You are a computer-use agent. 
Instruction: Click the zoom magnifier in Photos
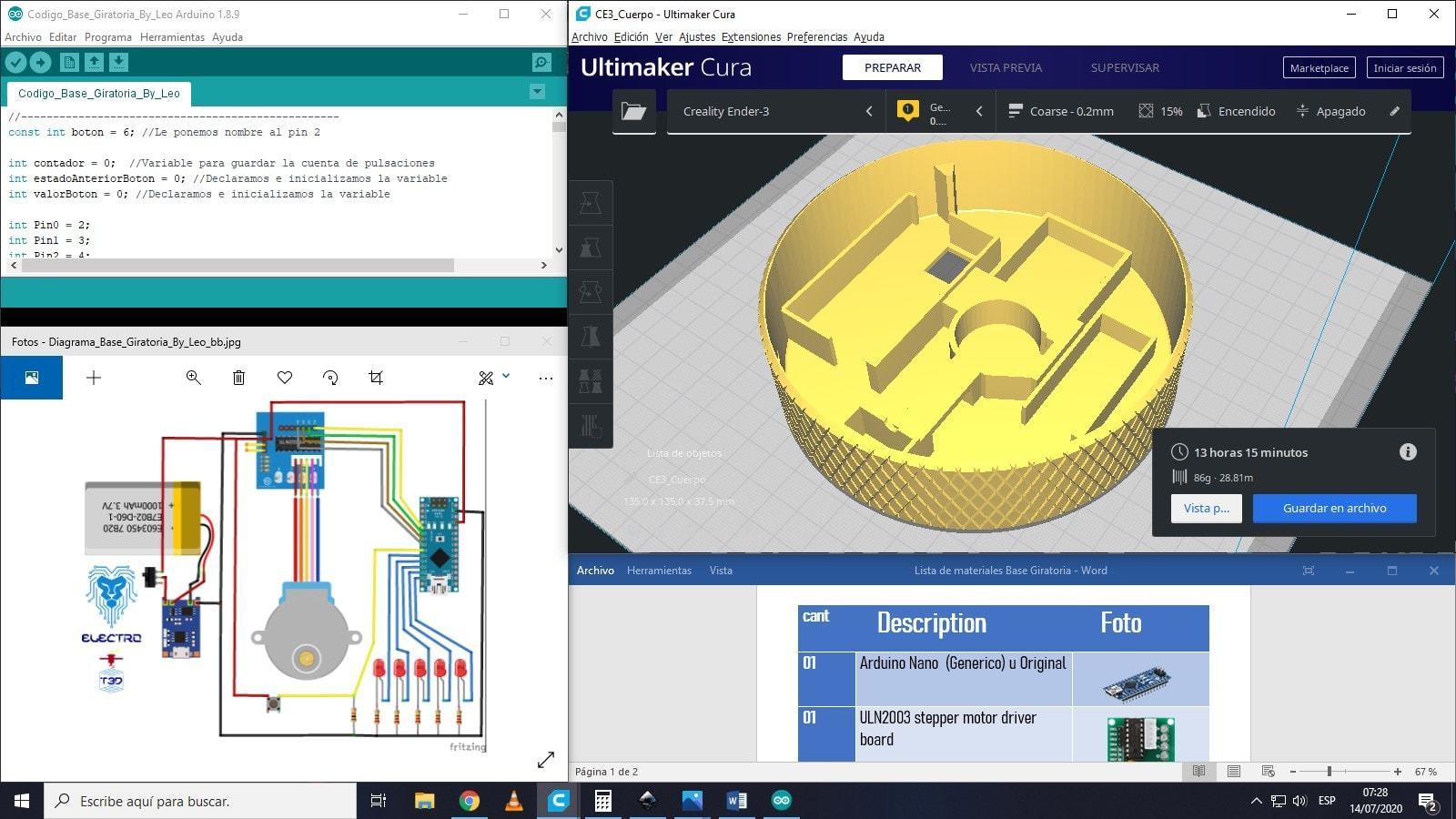(x=193, y=378)
